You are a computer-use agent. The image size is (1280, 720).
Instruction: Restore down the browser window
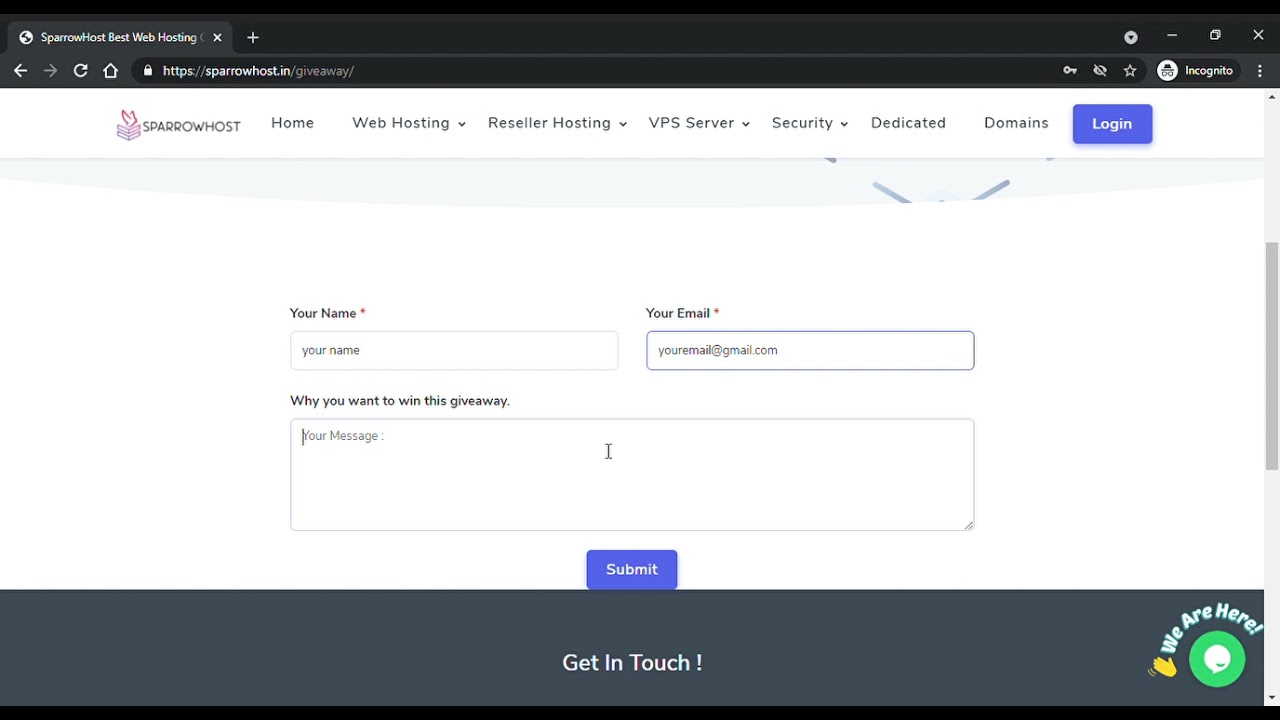coord(1215,36)
